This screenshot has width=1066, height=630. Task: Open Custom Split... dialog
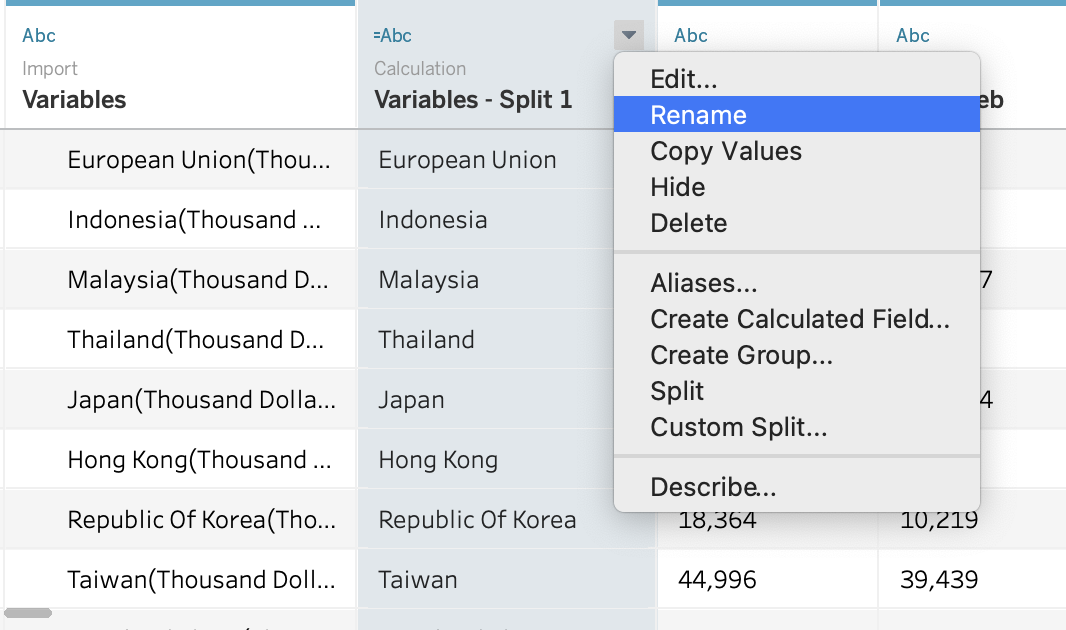click(x=738, y=427)
